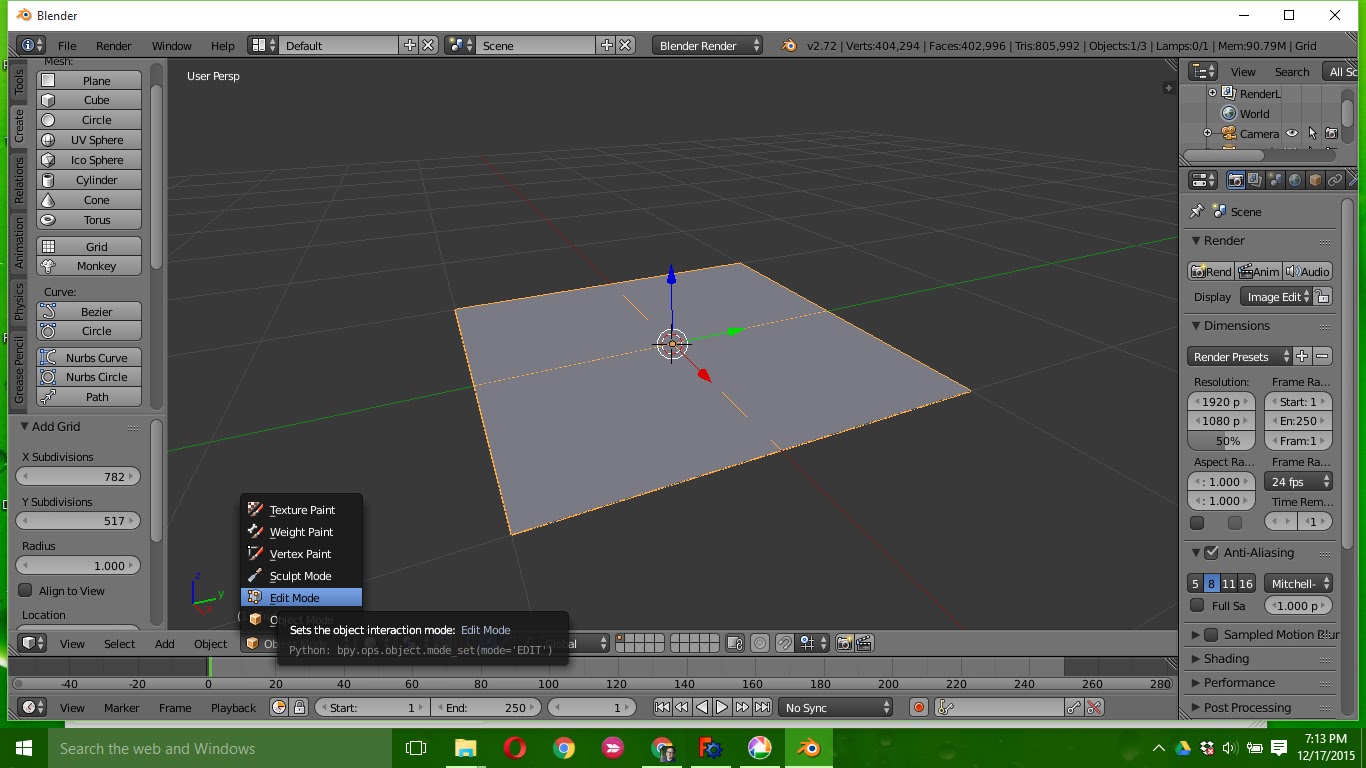Add a Plane mesh
The width and height of the screenshot is (1366, 768).
click(89, 80)
